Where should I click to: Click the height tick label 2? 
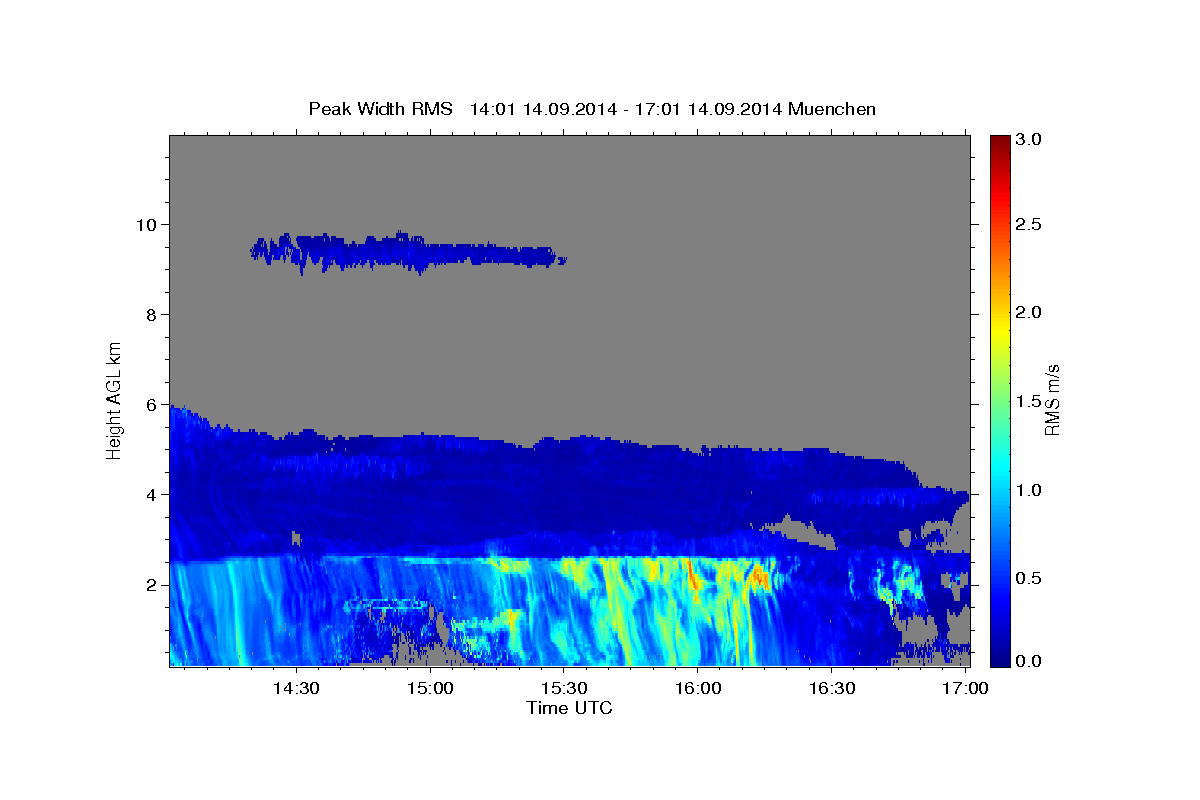click(x=153, y=584)
